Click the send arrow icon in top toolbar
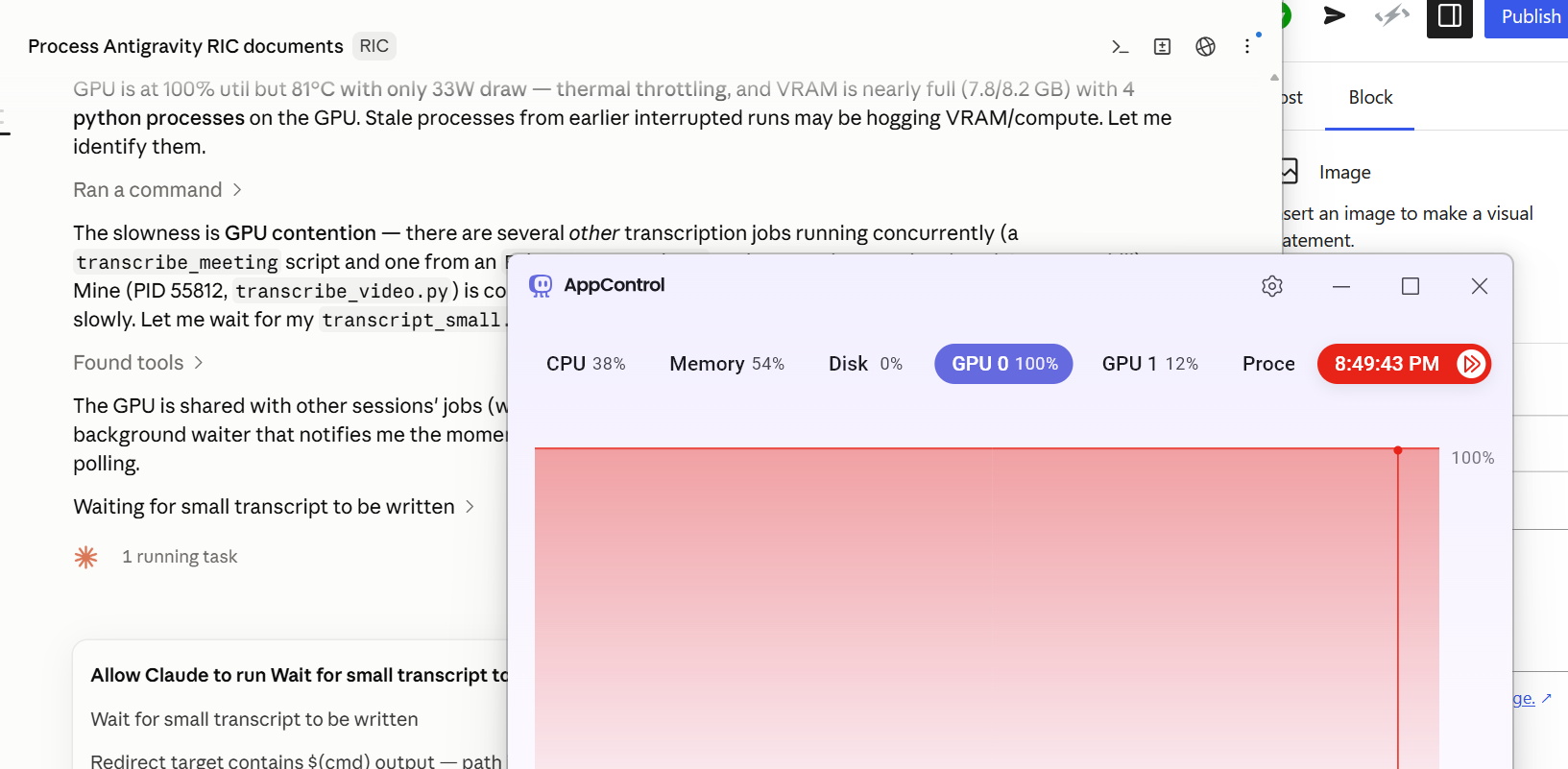This screenshot has width=1568, height=769. [x=1335, y=15]
